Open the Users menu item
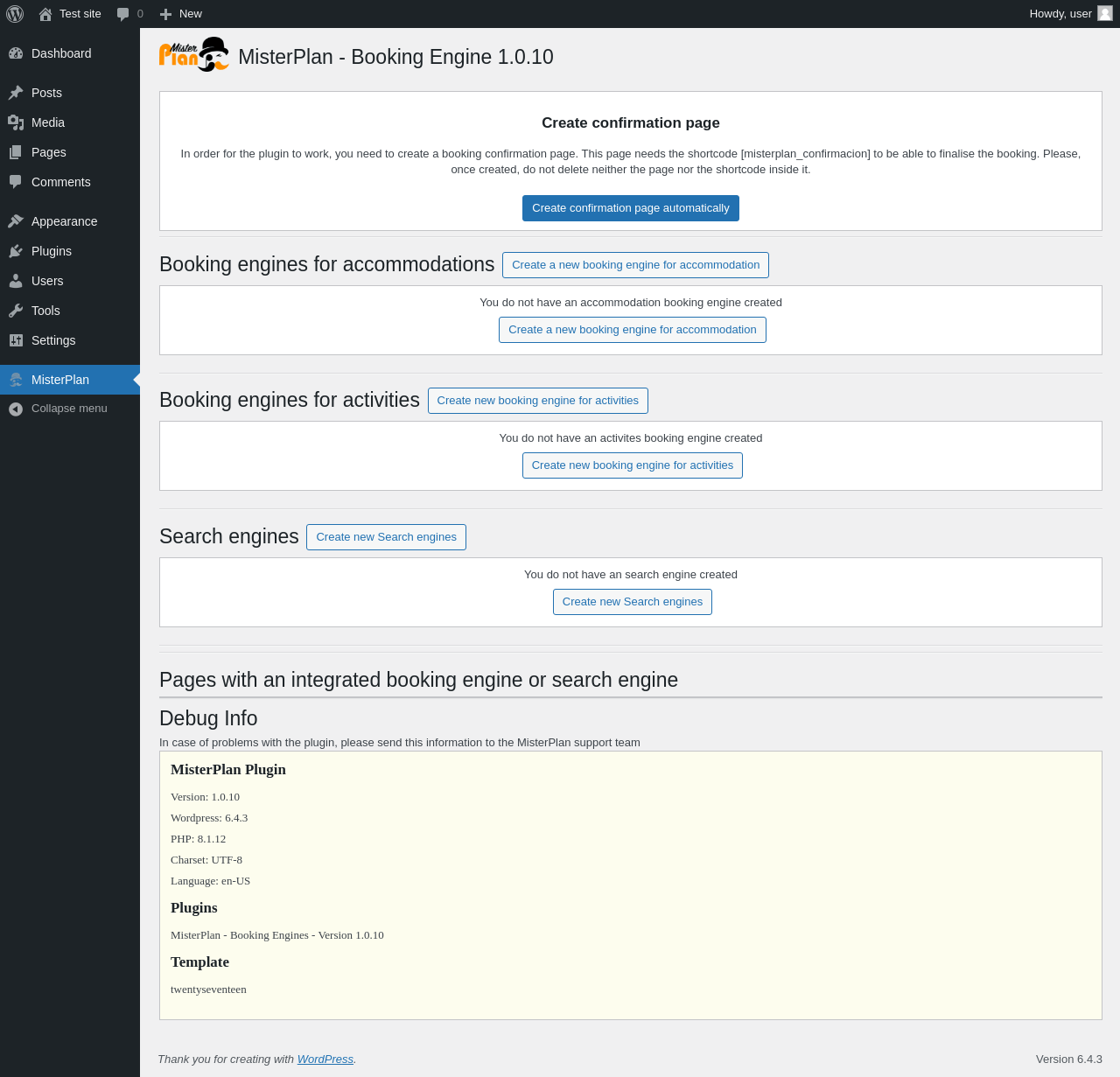Viewport: 1120px width, 1077px height. click(x=47, y=281)
